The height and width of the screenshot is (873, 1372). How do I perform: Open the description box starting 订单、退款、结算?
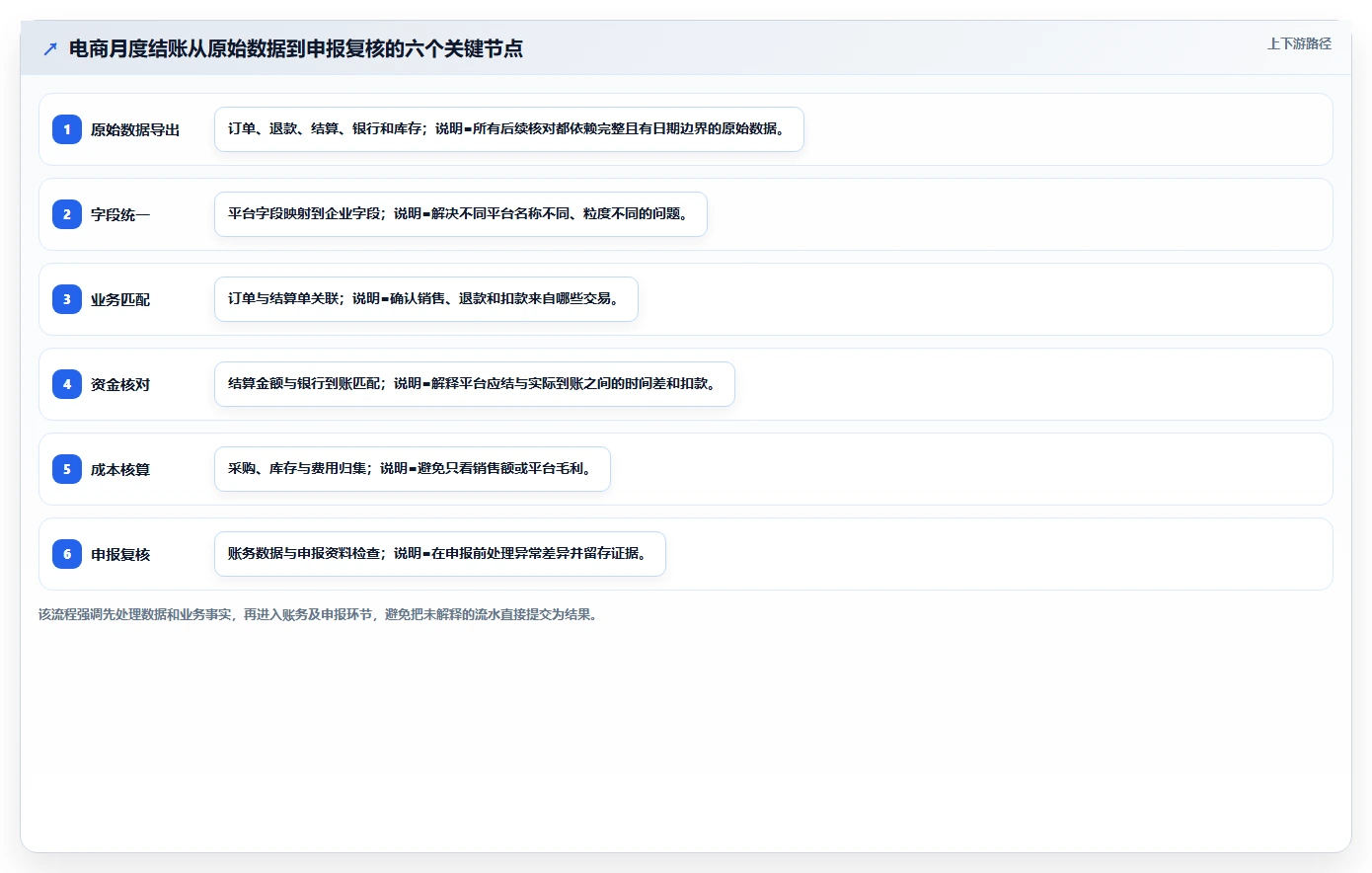click(x=509, y=129)
